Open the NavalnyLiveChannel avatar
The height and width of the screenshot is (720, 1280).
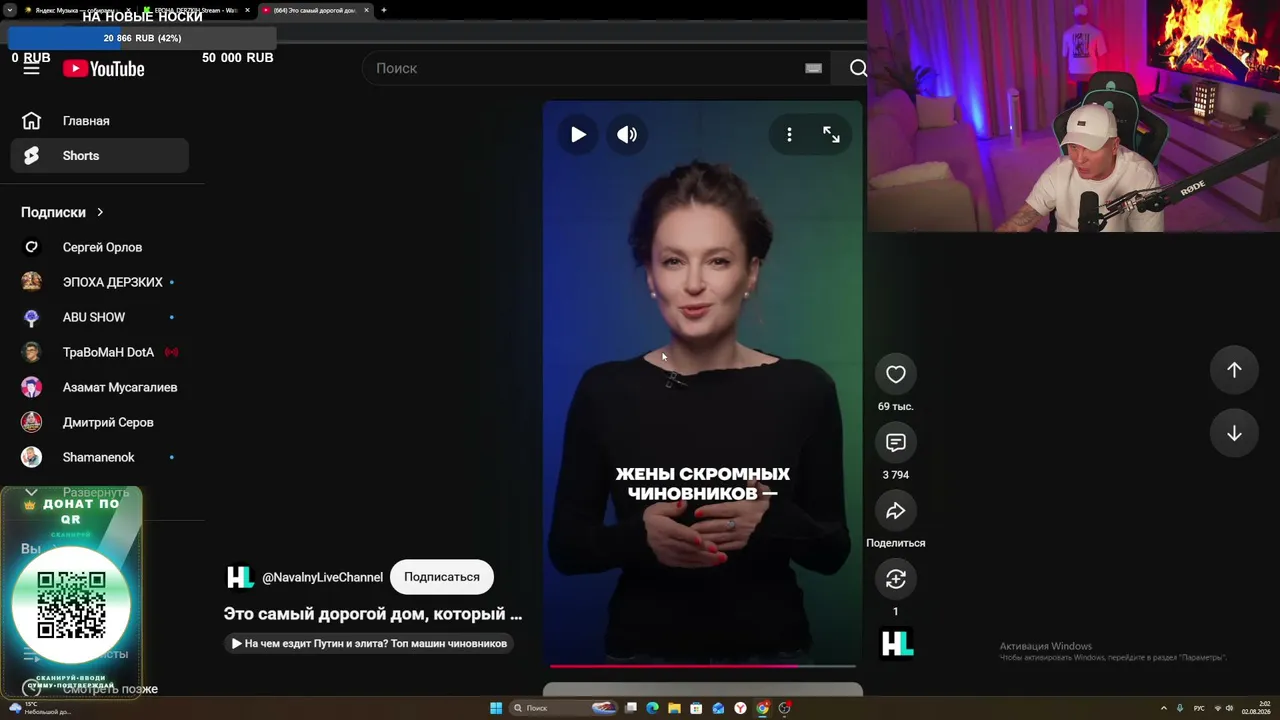[239, 577]
